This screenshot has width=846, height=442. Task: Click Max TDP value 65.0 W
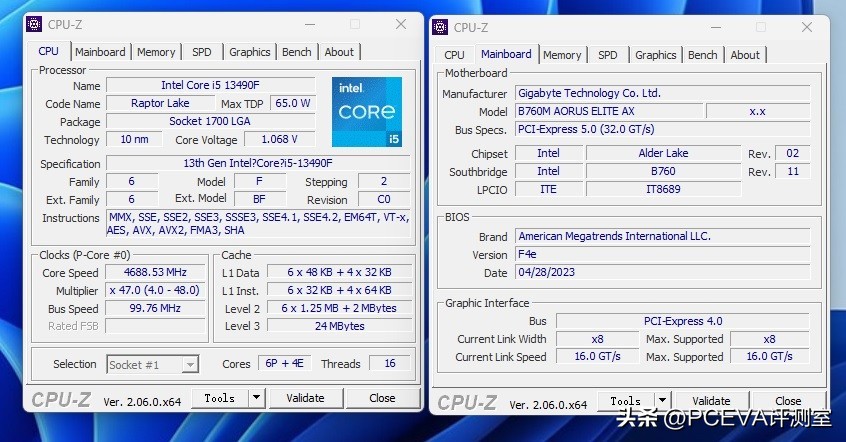click(x=292, y=103)
